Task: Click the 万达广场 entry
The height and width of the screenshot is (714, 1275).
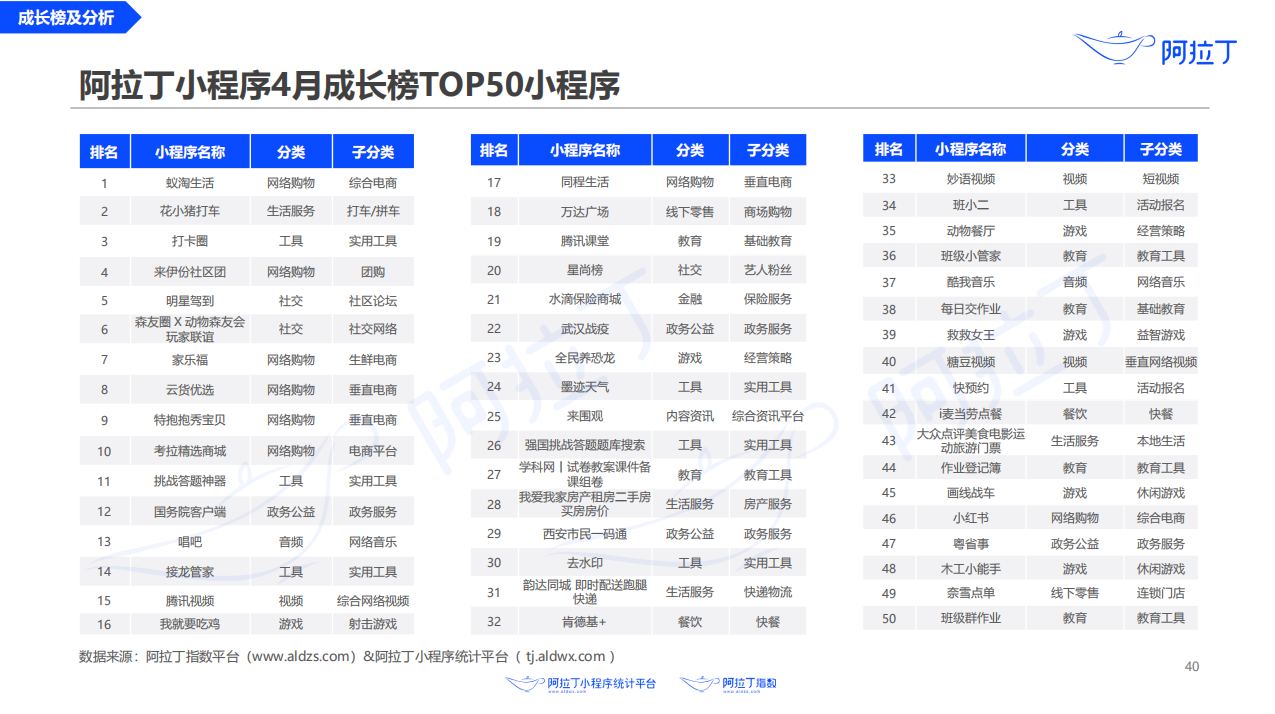Action: coord(585,212)
